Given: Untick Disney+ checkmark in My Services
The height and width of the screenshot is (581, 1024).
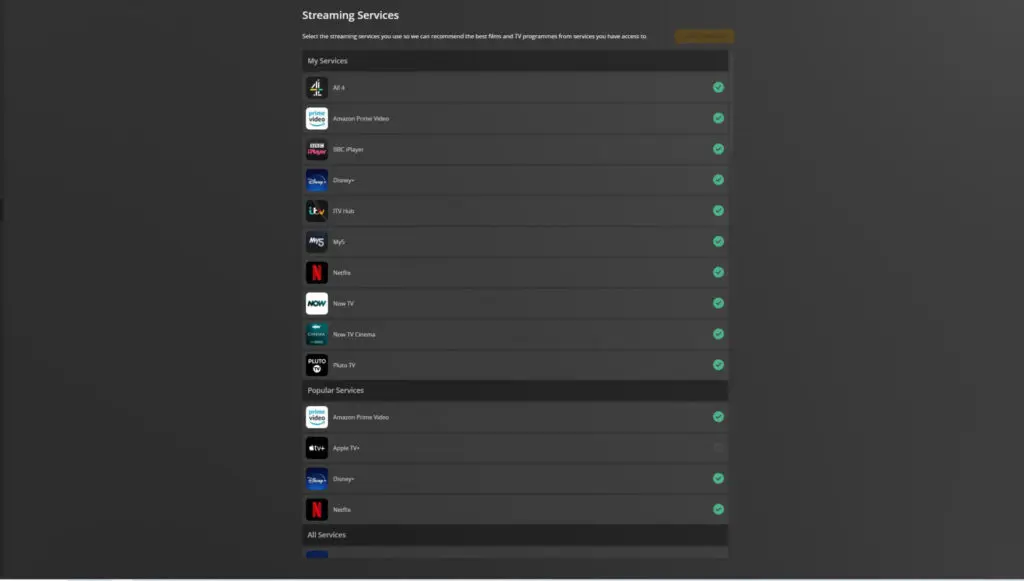Looking at the screenshot, I should point(718,180).
